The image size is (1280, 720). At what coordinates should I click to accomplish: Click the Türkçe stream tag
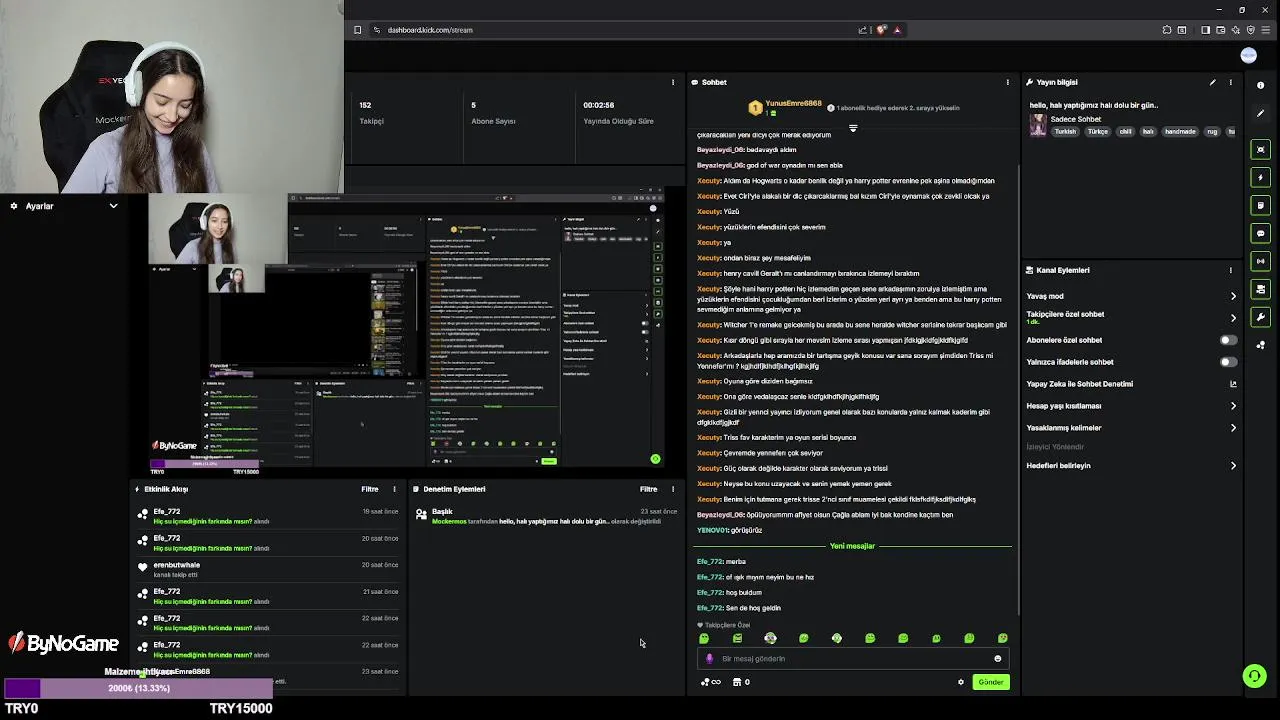click(x=1098, y=132)
